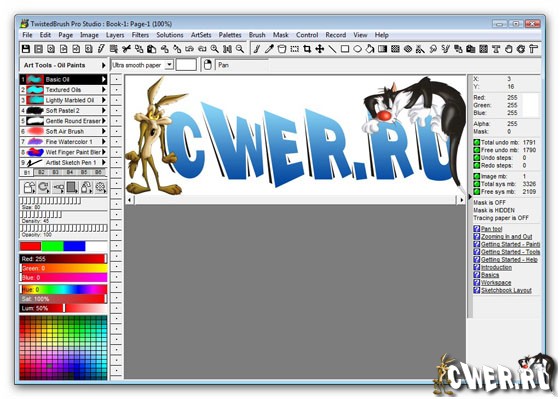Expand the Basic Oil brush arrow
Image resolution: width=560 pixels, height=399 pixels.
pos(104,79)
